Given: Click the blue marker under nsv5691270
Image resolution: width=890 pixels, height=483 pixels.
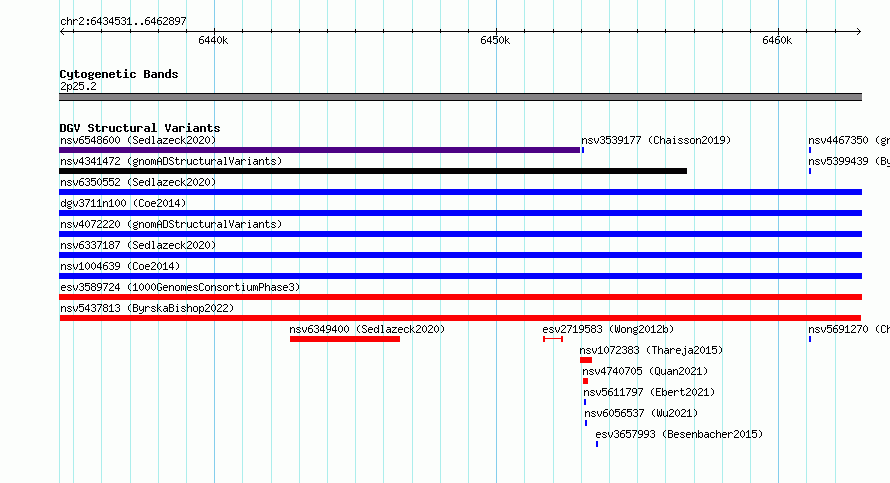Looking at the screenshot, I should click(x=810, y=339).
